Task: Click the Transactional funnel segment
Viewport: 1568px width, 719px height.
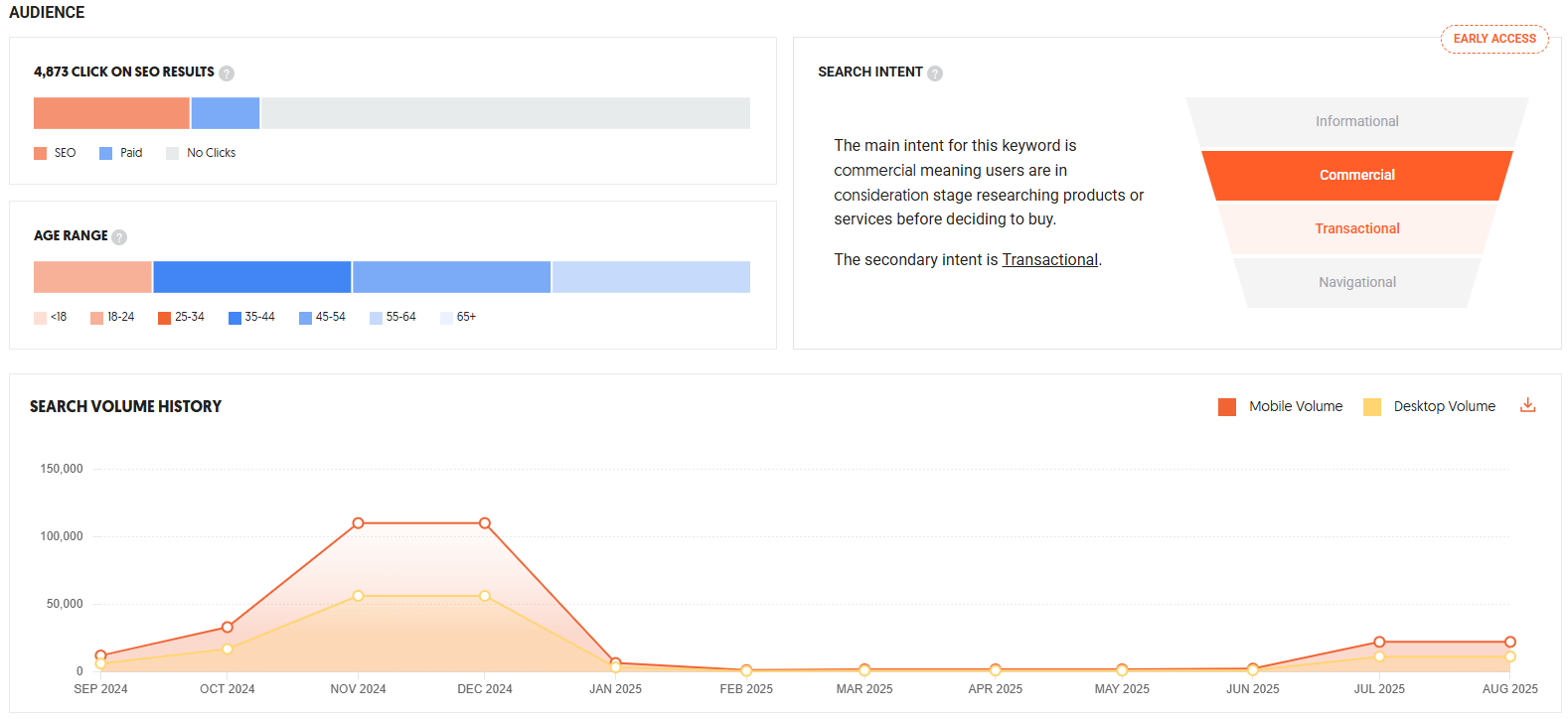Action: point(1356,228)
